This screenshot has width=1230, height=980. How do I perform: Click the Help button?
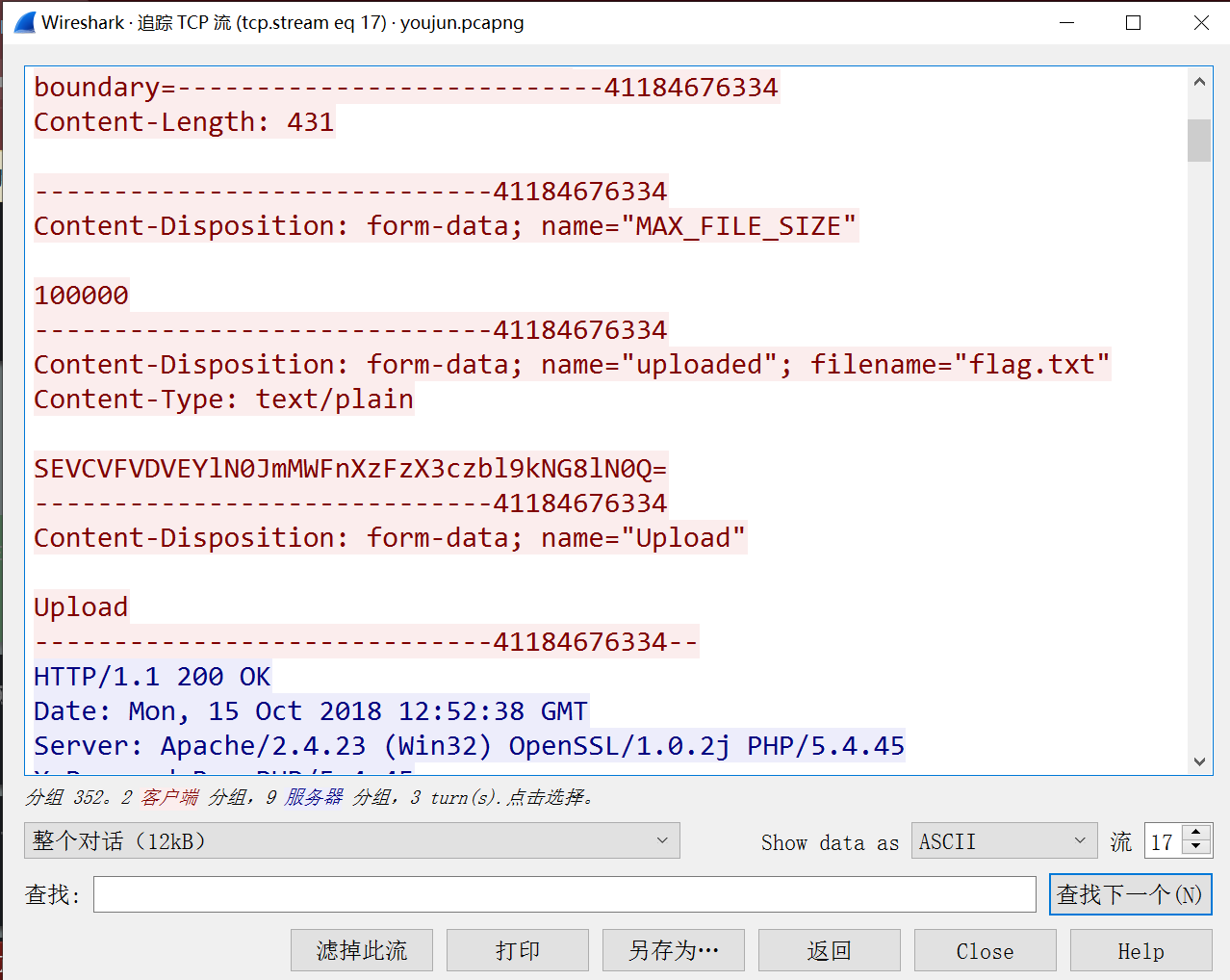pos(1141,950)
